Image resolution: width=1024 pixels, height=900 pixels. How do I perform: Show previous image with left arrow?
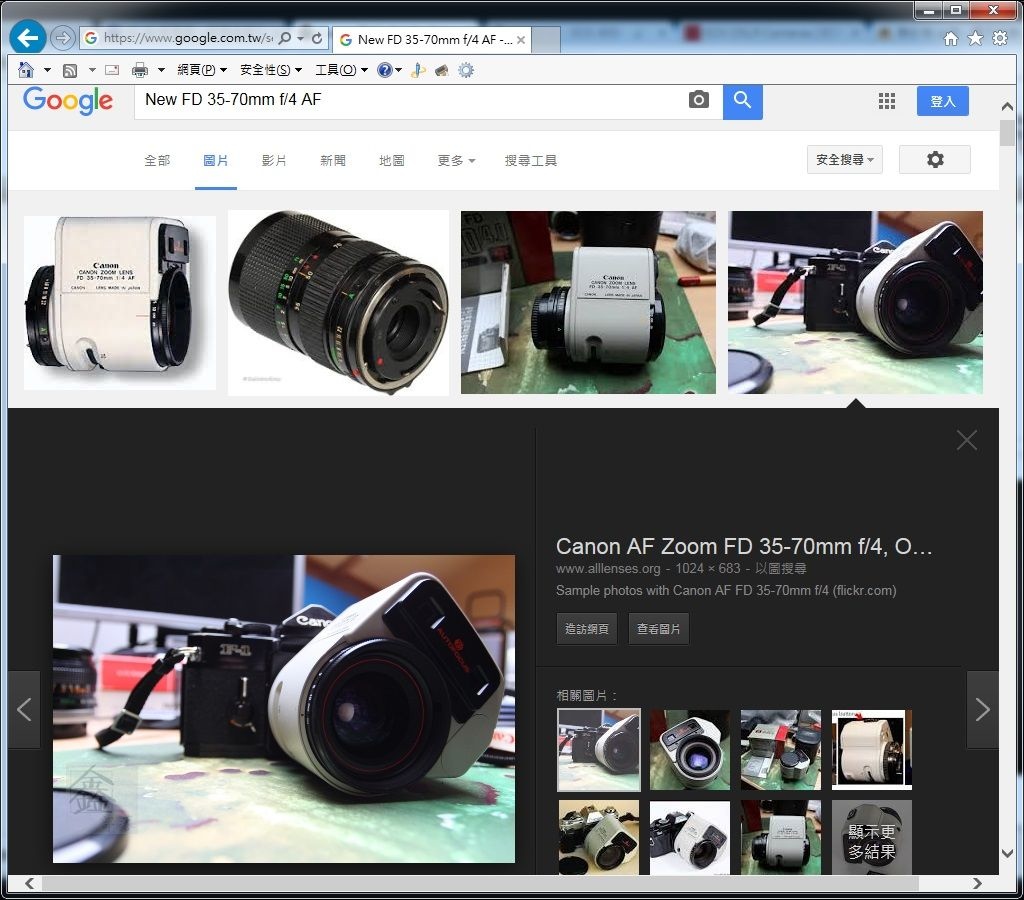[x=24, y=709]
